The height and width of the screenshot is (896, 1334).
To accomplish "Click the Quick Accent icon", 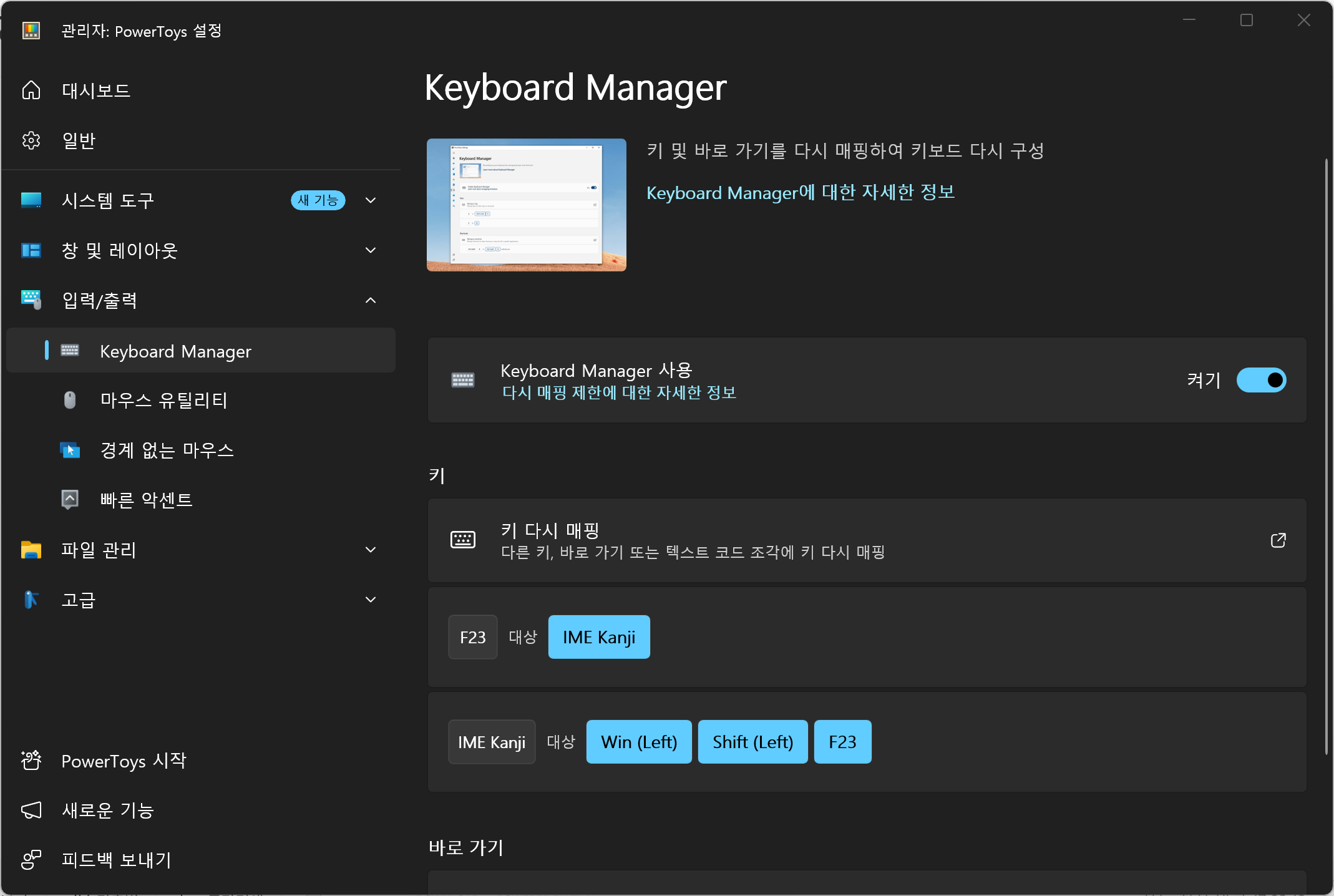I will click(70, 500).
